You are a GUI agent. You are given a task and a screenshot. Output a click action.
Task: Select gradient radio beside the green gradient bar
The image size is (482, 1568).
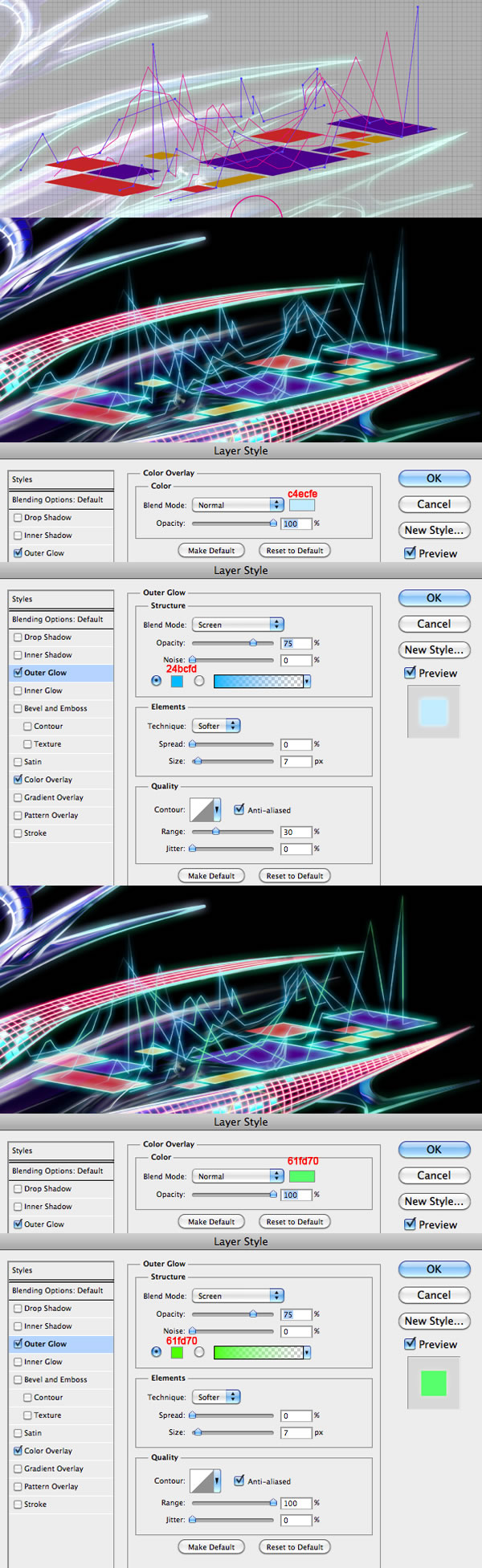pos(198,1352)
